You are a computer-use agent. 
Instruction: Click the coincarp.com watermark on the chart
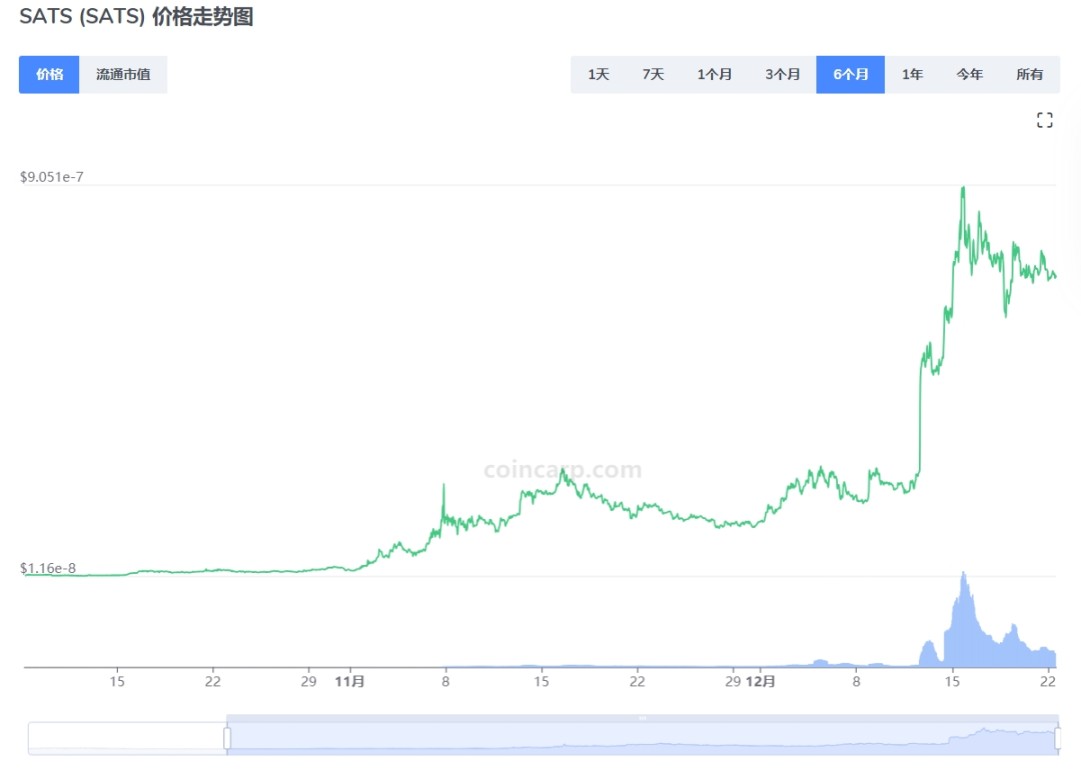[560, 470]
